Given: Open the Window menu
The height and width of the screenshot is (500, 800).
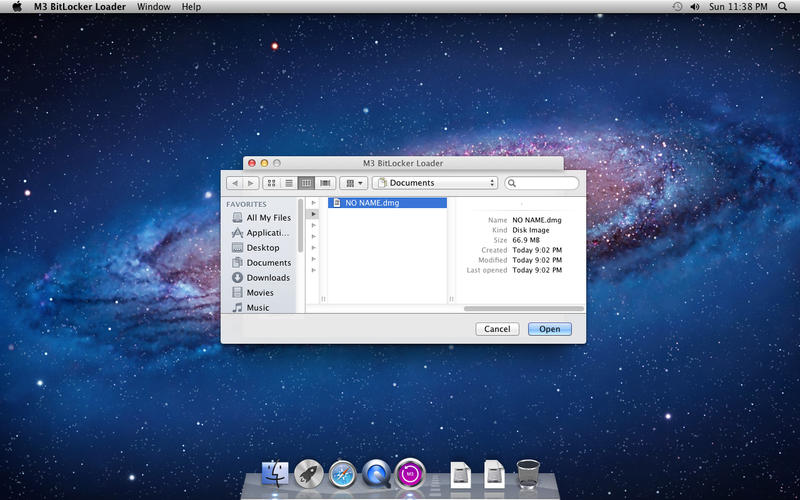Looking at the screenshot, I should point(154,7).
